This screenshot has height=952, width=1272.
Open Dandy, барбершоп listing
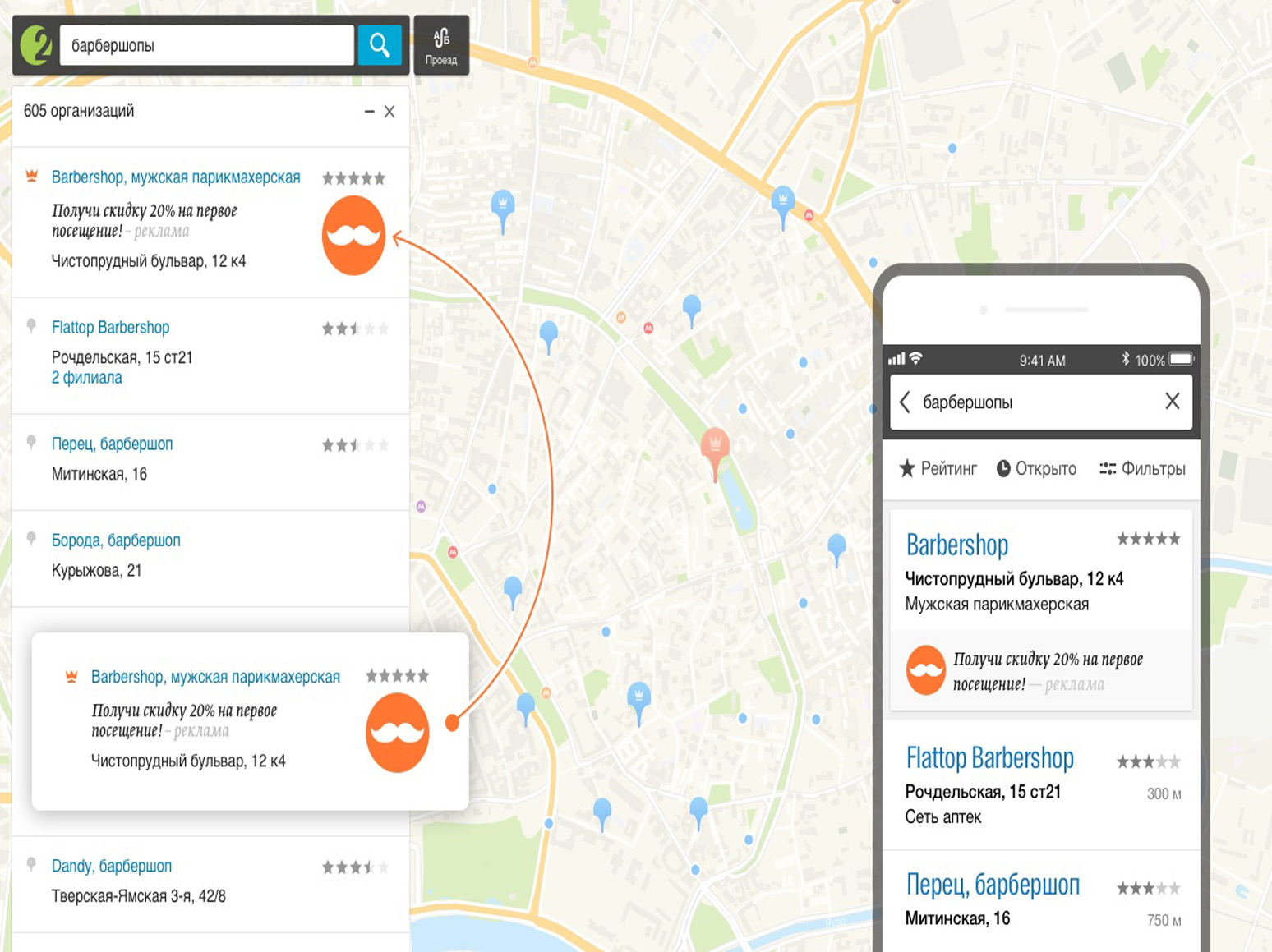point(112,866)
